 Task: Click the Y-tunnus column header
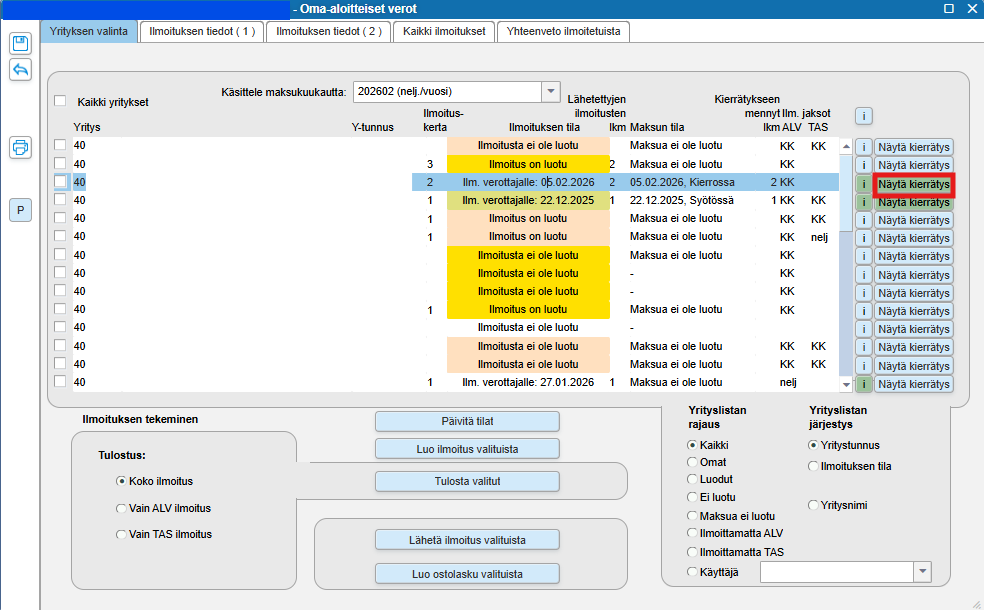373,127
